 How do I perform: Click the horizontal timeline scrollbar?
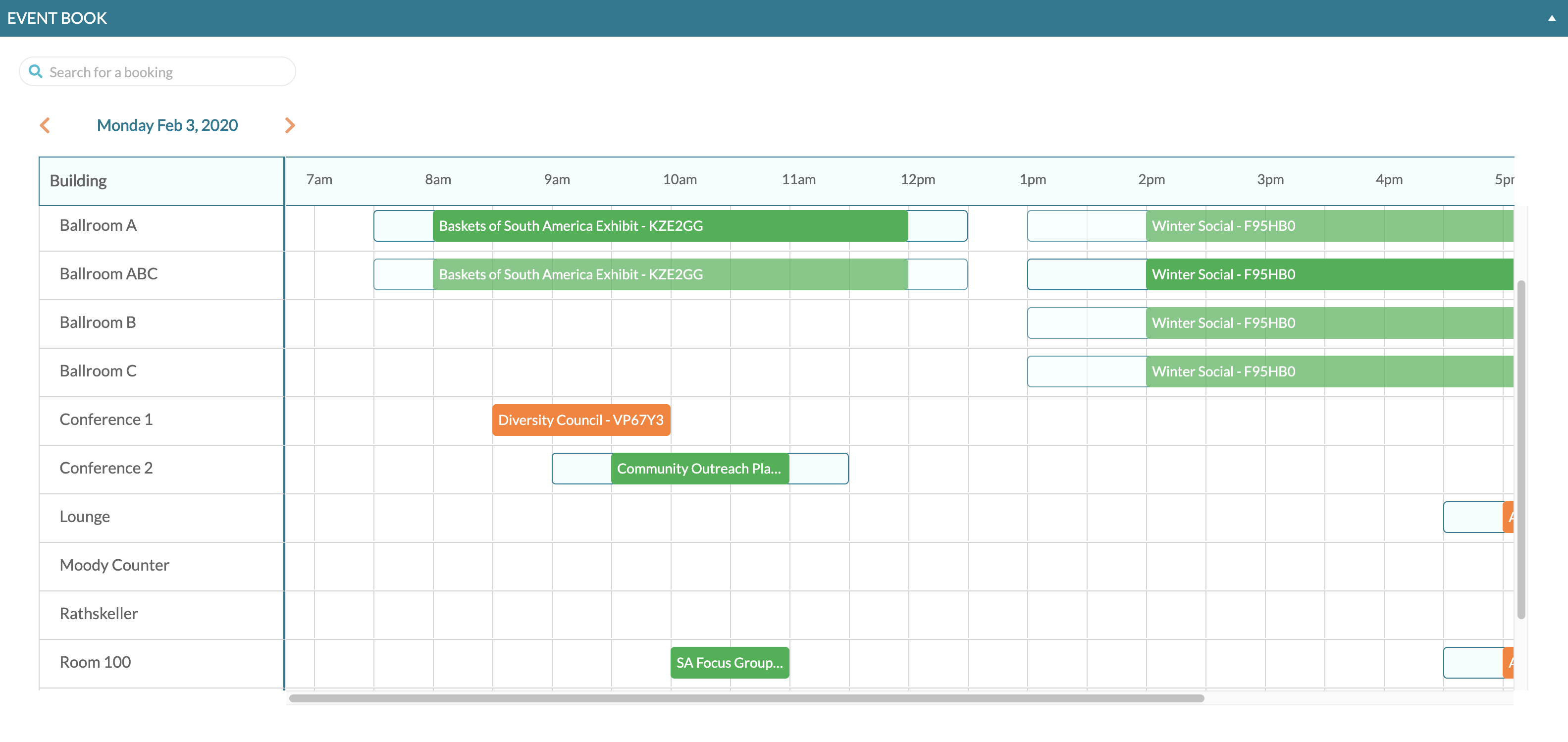tap(746, 698)
